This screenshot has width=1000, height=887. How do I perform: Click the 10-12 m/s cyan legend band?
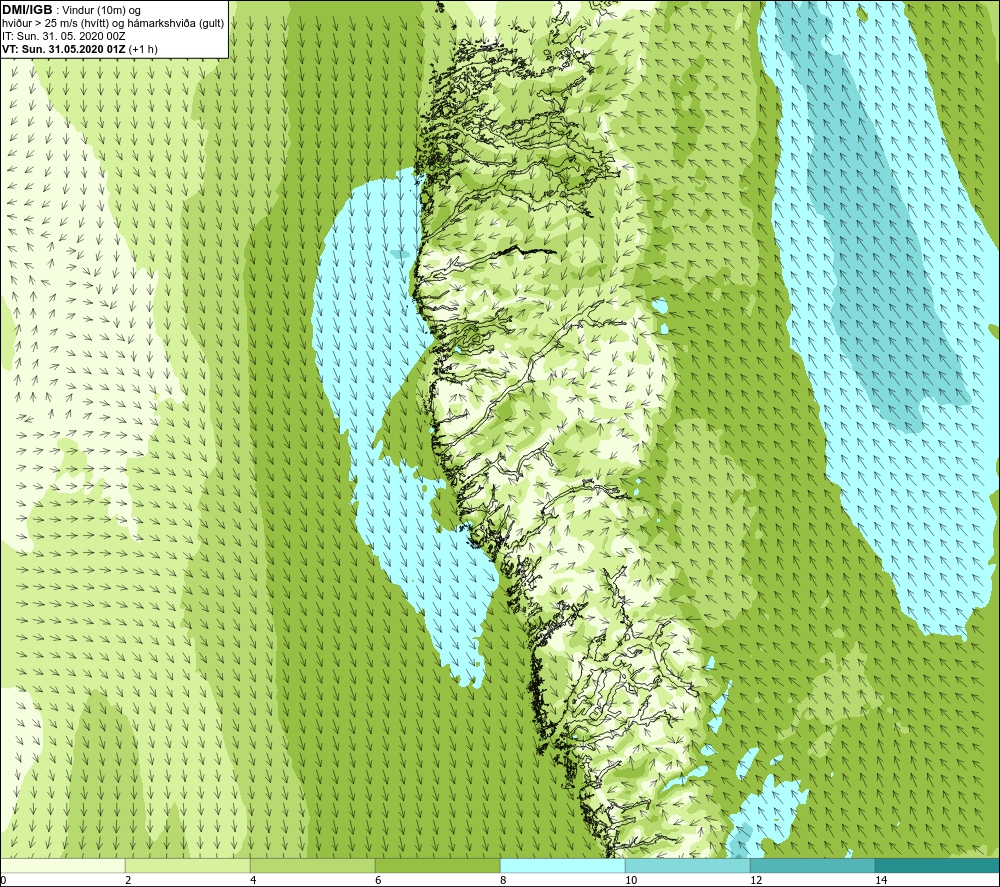(x=688, y=866)
